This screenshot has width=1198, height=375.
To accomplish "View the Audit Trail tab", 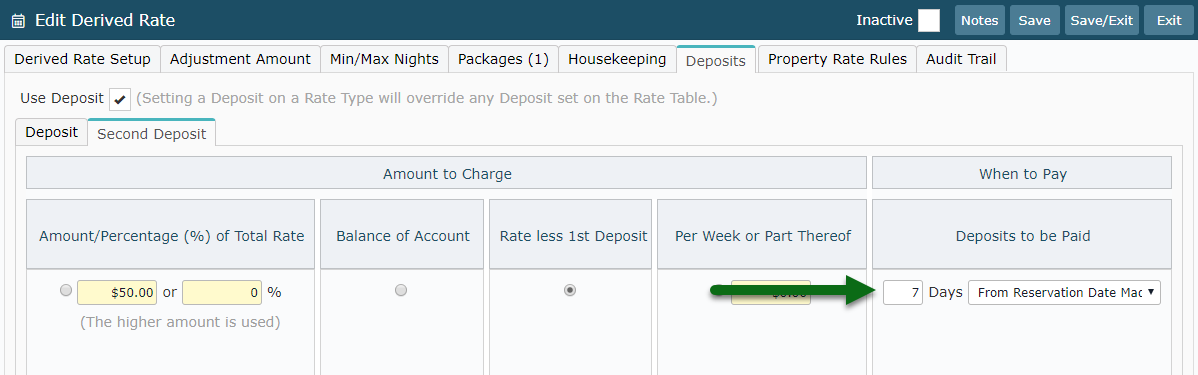I will click(961, 60).
